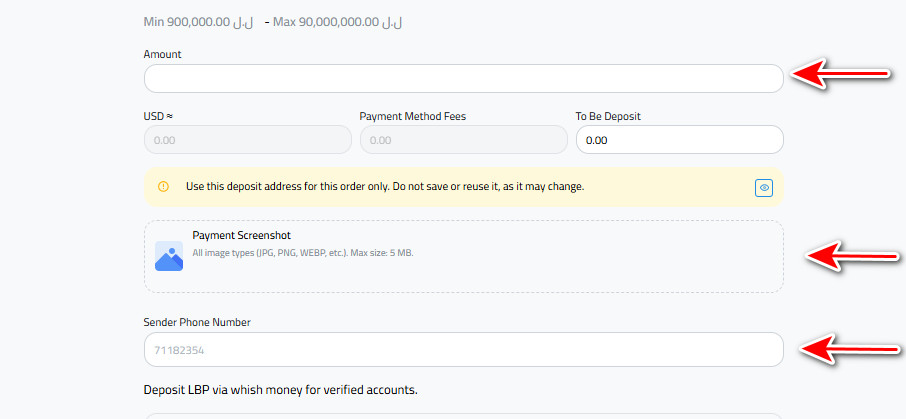The height and width of the screenshot is (419, 906).
Task: Click the Payment Method Fees field
Action: pos(463,140)
